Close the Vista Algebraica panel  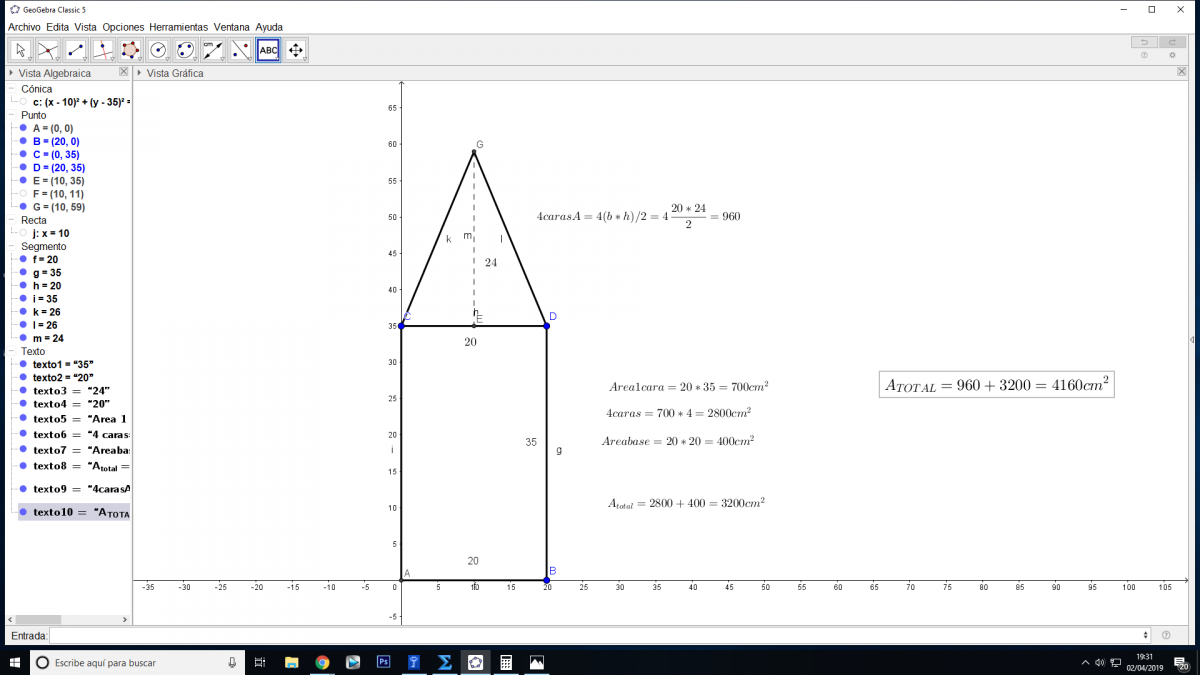click(x=124, y=72)
